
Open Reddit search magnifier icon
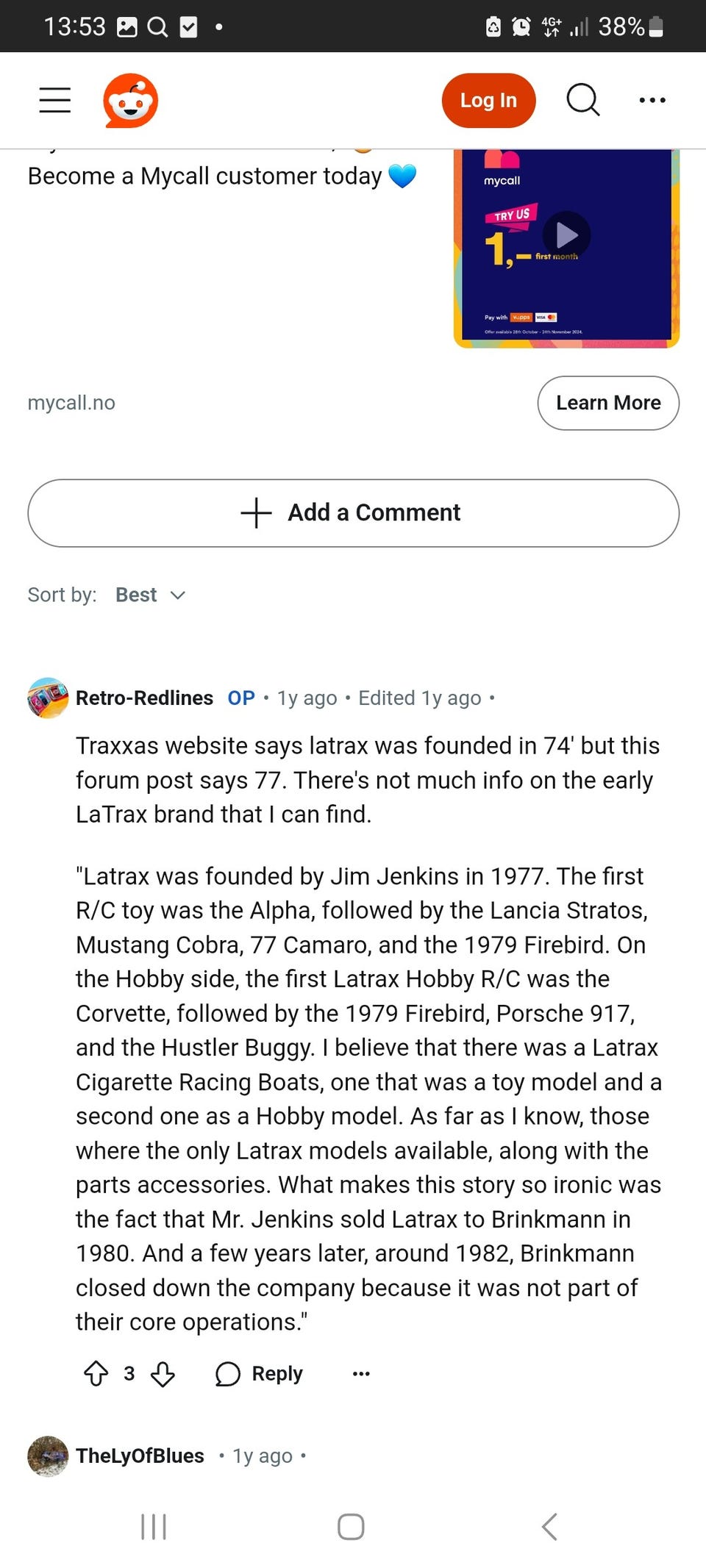tap(582, 100)
